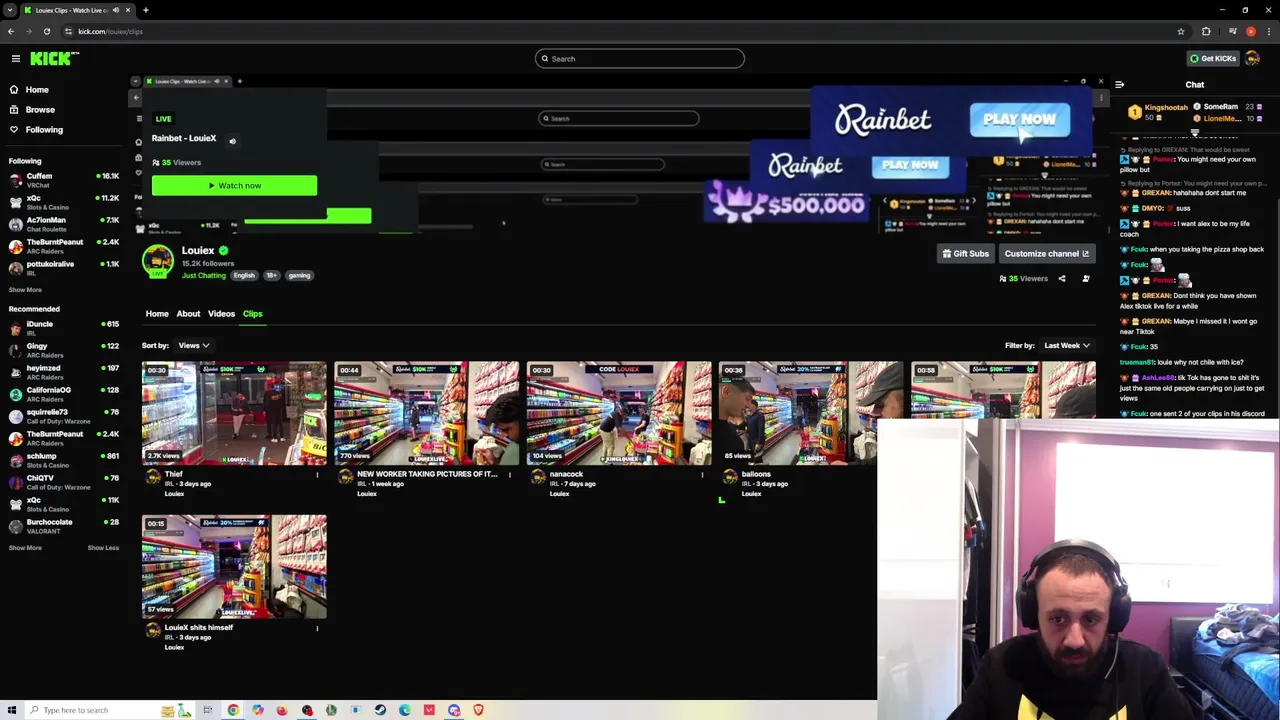Open options menu for Thief clip
This screenshot has height=720, width=1280.
pyautogui.click(x=317, y=475)
